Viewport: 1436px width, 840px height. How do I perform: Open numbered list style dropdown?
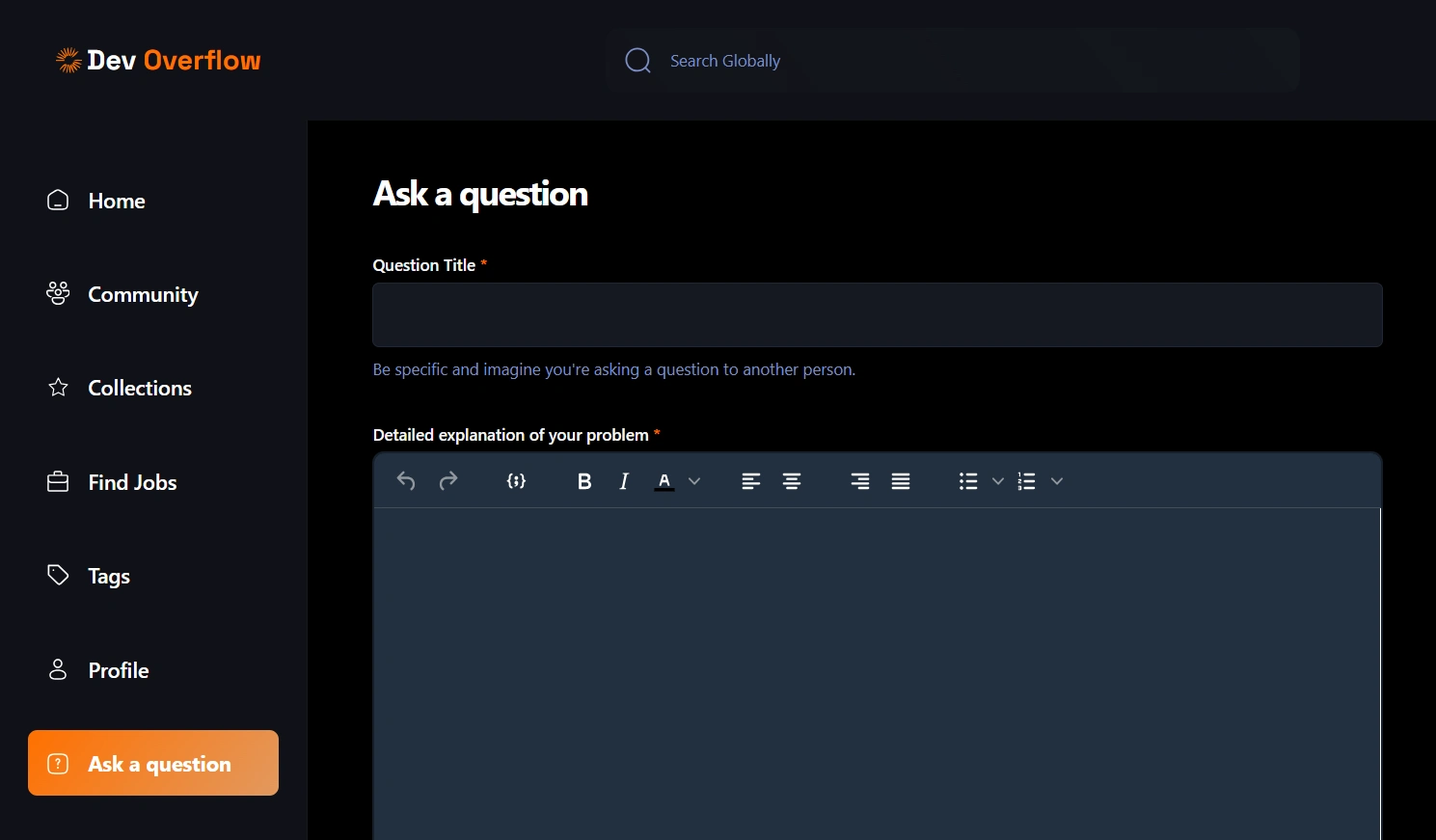pyautogui.click(x=1057, y=481)
